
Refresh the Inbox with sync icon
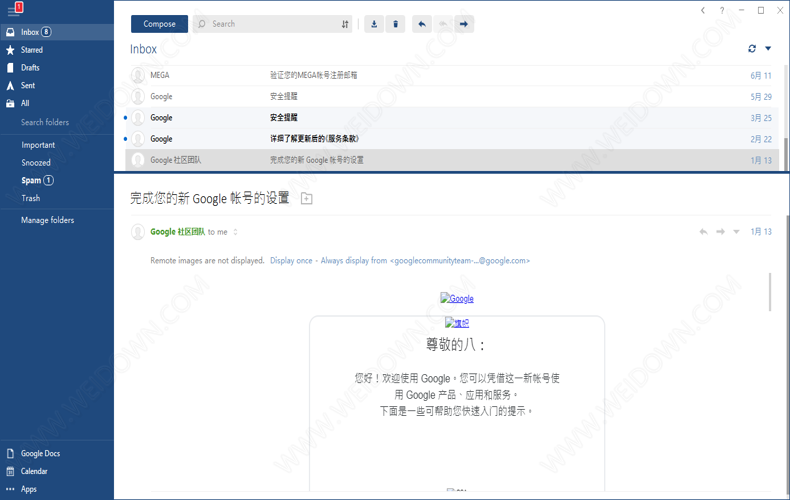point(752,48)
